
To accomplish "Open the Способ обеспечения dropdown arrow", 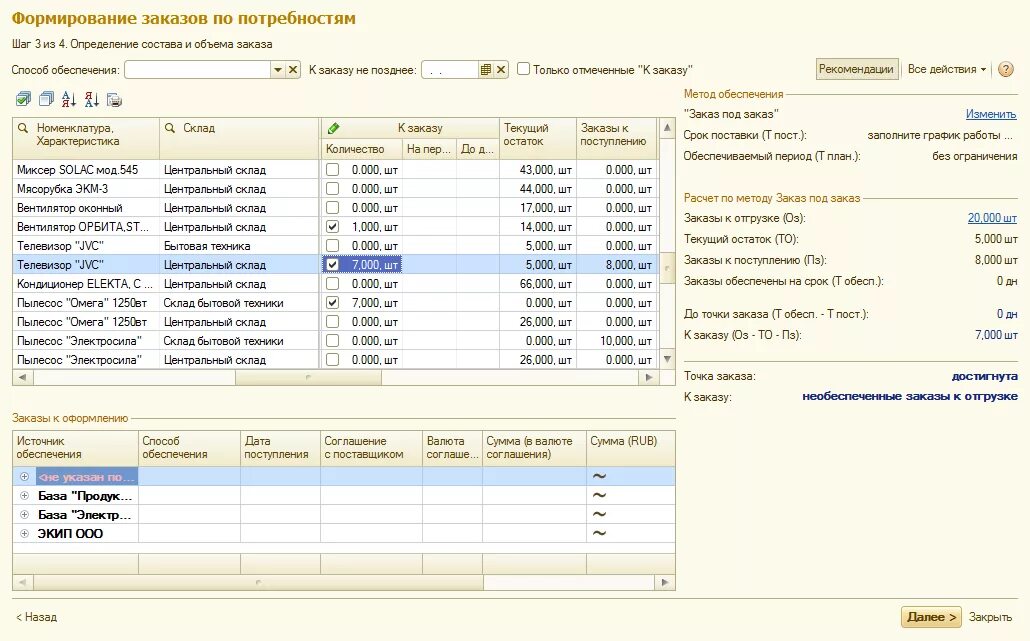I will pyautogui.click(x=278, y=70).
